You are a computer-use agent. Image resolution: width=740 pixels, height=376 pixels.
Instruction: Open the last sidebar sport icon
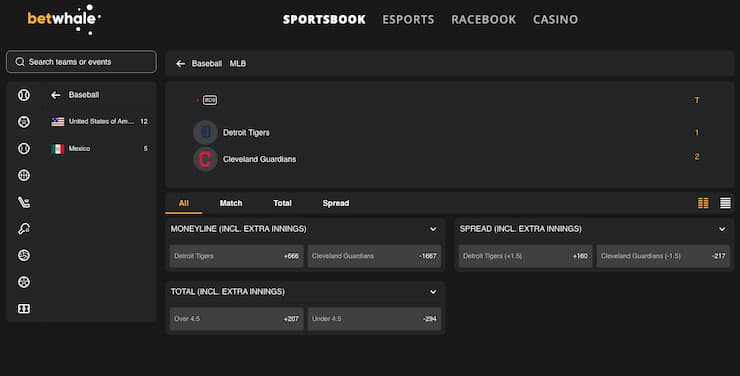point(24,309)
